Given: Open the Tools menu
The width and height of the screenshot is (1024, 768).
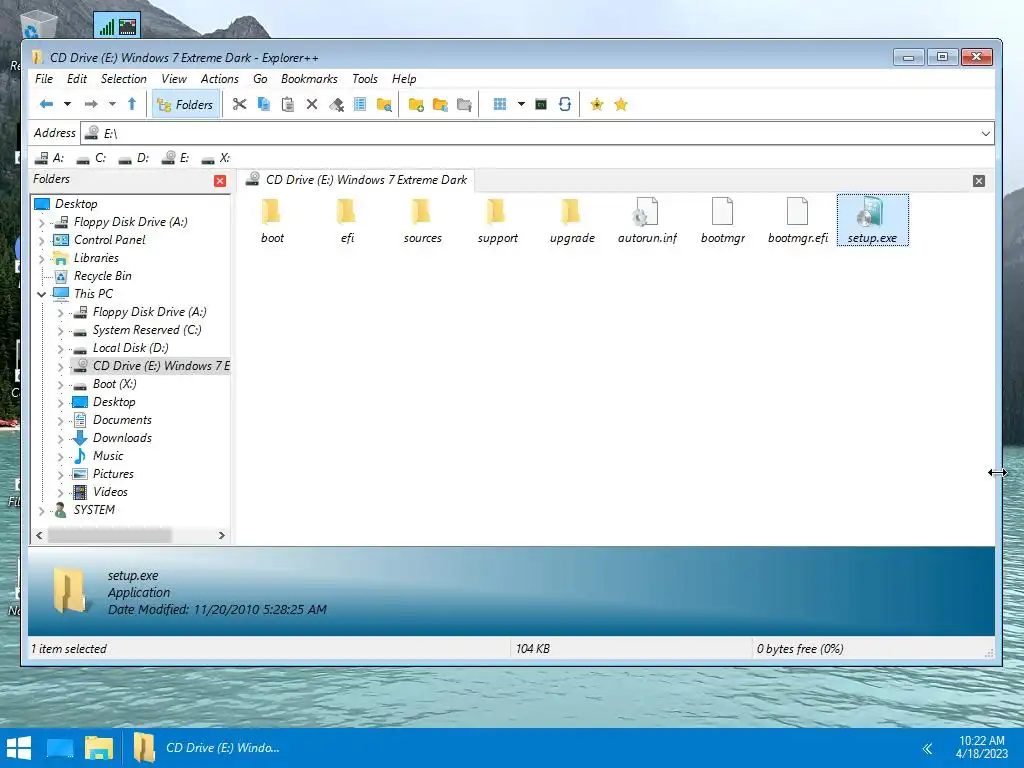Looking at the screenshot, I should click(x=364, y=78).
